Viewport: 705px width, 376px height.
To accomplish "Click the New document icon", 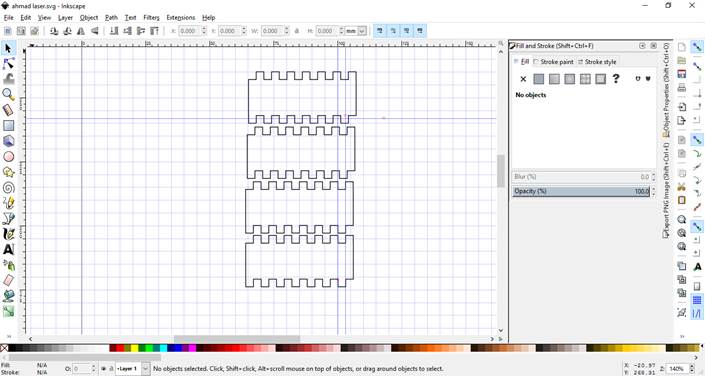I will pyautogui.click(x=682, y=47).
